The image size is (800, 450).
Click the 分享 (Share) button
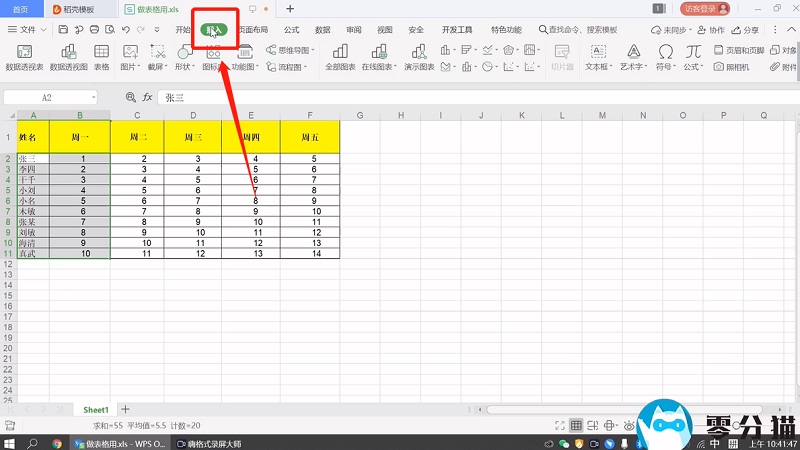tap(745, 30)
